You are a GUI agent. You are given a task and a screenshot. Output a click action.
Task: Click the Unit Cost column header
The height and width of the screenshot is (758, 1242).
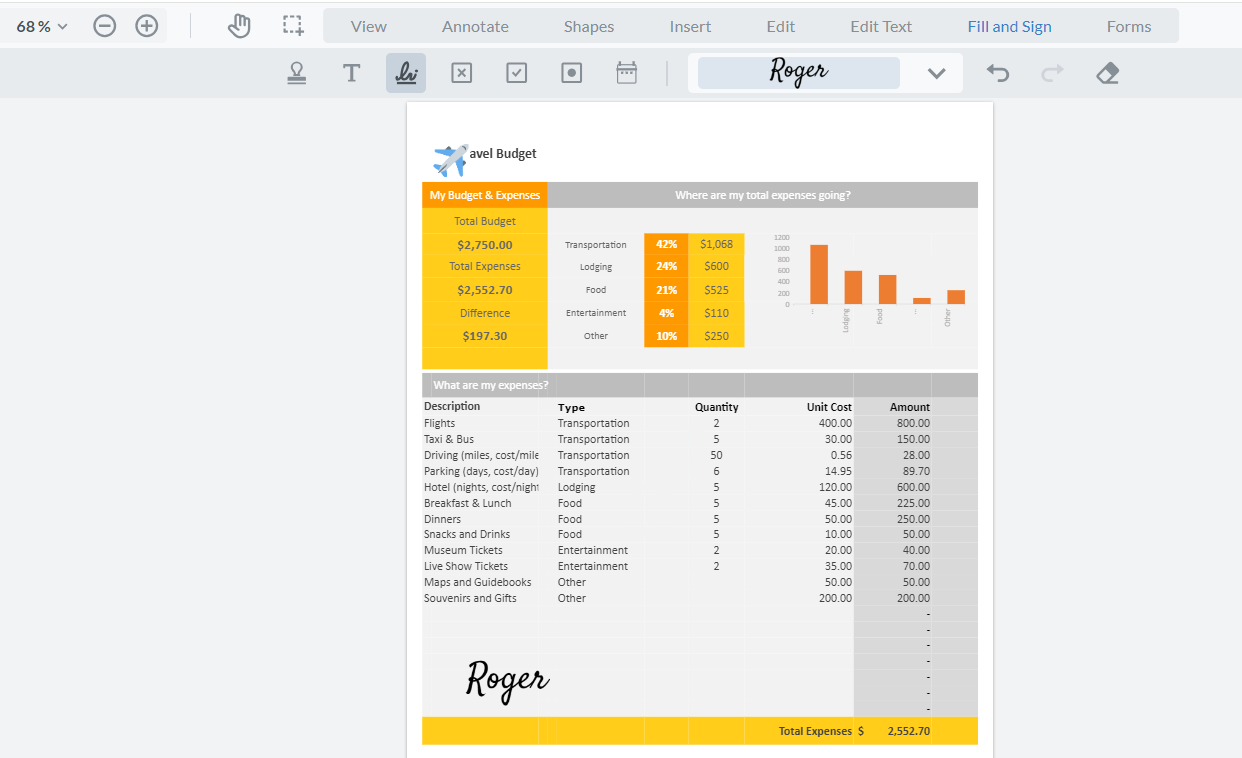click(x=829, y=407)
